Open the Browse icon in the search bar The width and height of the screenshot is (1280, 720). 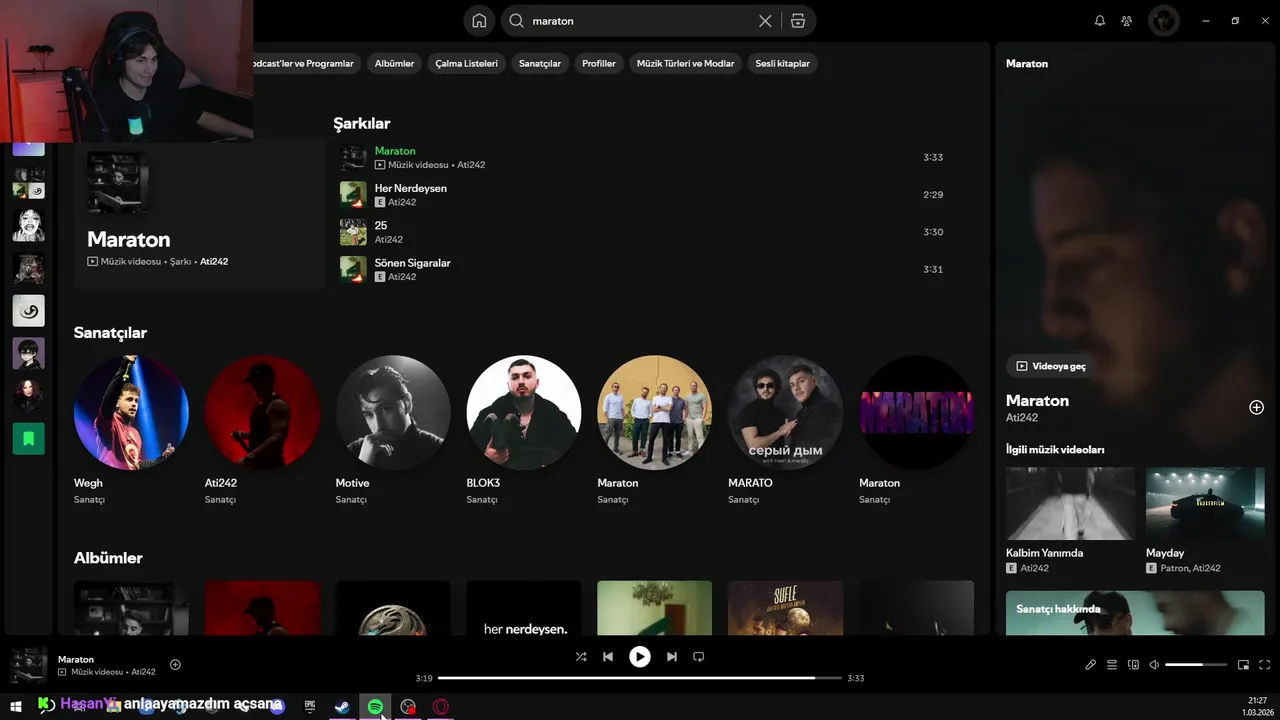(x=797, y=21)
